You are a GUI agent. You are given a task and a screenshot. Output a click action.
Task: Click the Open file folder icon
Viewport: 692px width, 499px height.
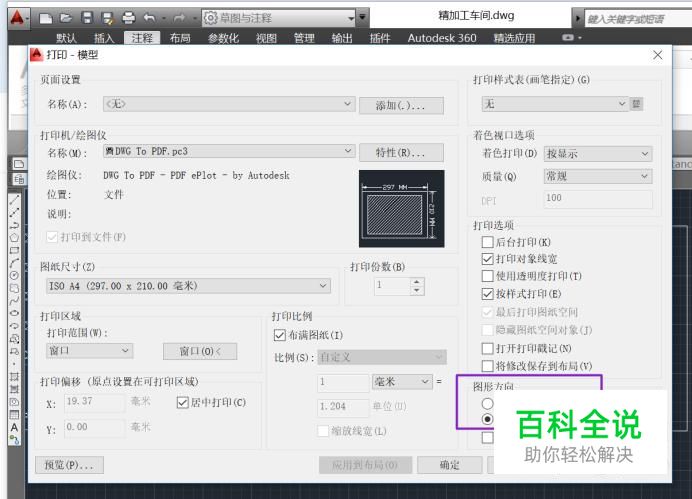(66, 18)
